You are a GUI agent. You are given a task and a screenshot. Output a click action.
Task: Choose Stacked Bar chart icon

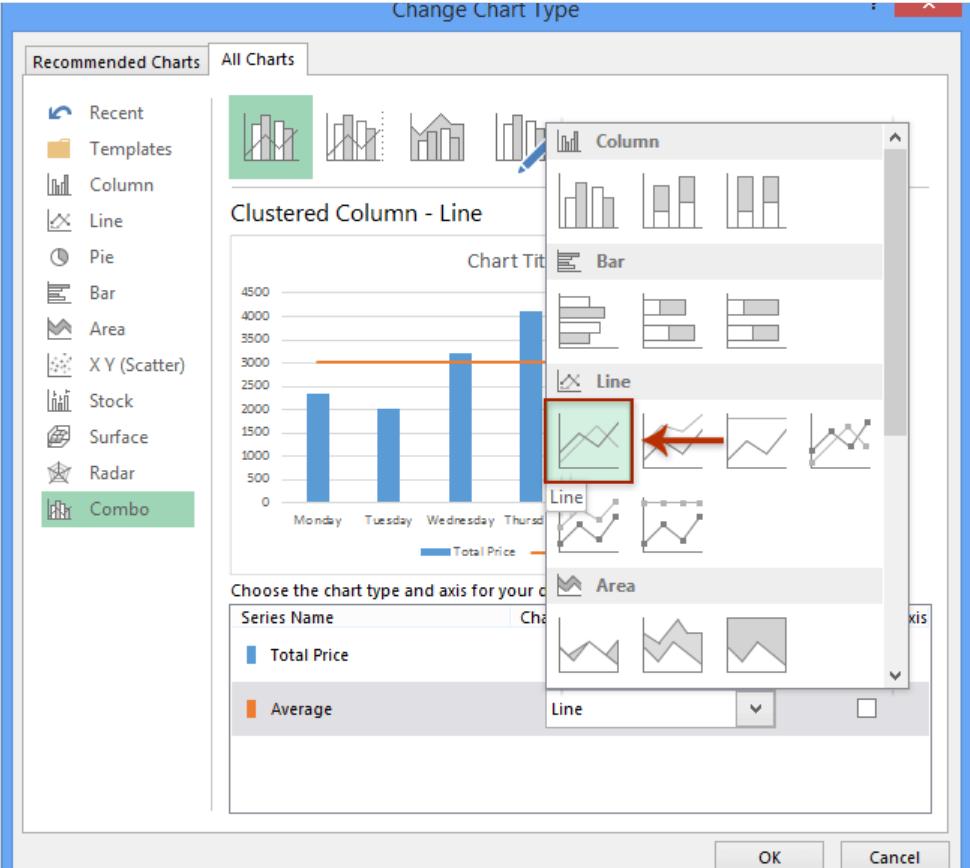(672, 320)
